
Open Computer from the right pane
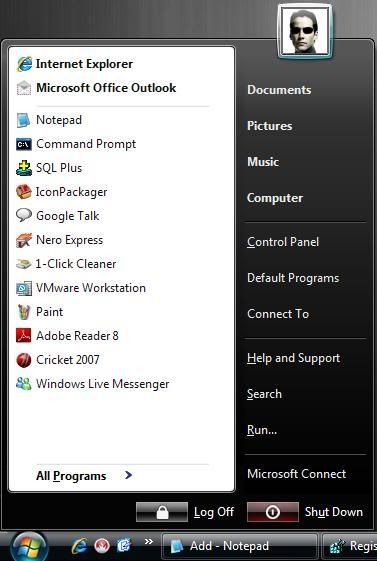point(275,198)
